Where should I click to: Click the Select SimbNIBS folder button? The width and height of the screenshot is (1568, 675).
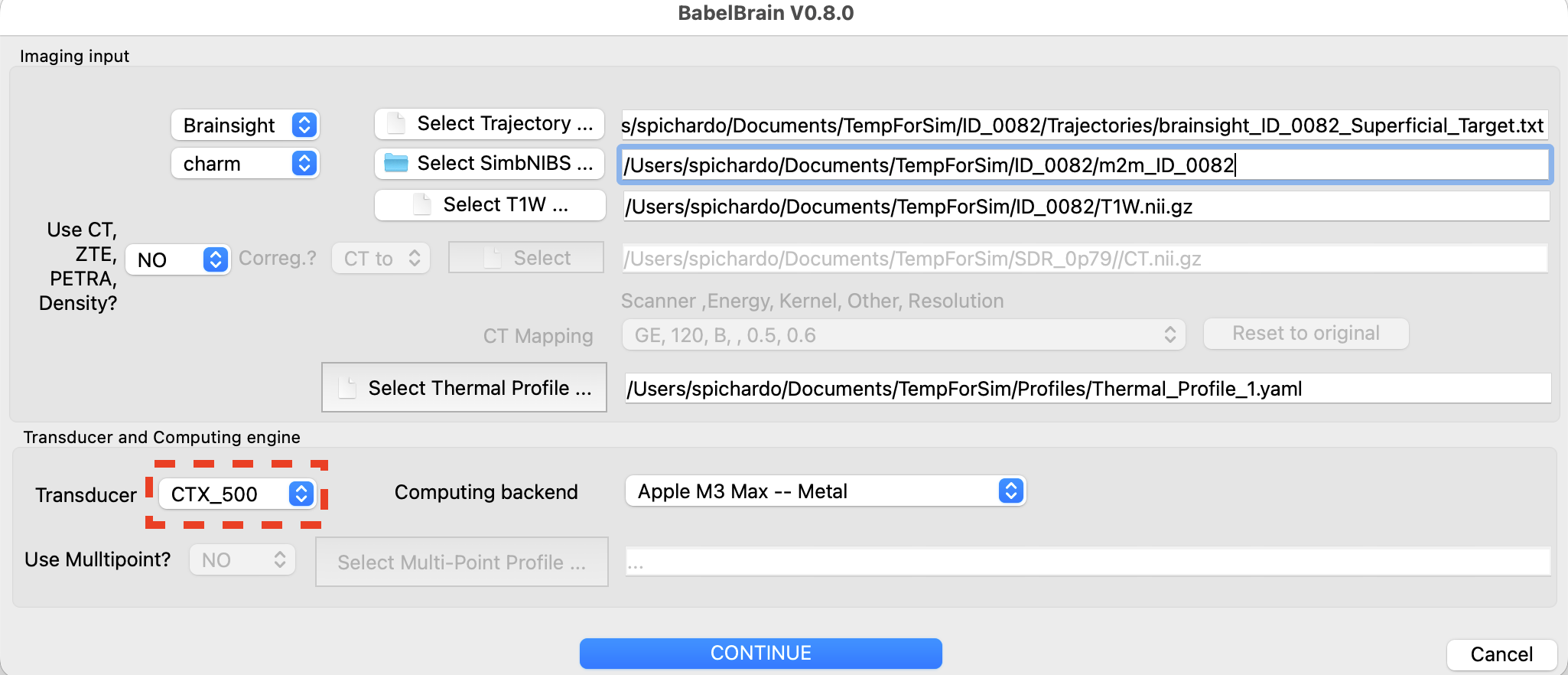(x=490, y=164)
